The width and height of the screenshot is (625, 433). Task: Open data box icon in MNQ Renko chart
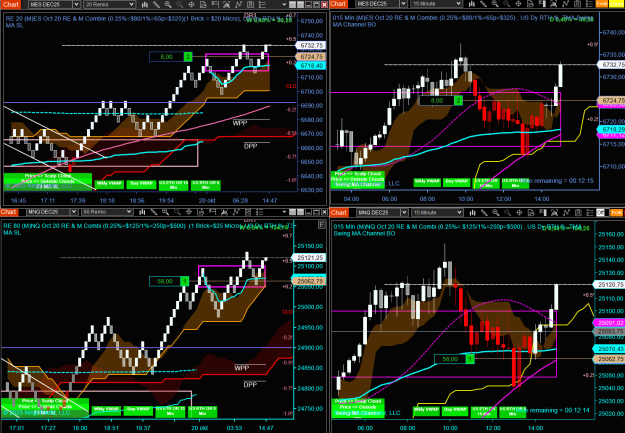[201, 212]
